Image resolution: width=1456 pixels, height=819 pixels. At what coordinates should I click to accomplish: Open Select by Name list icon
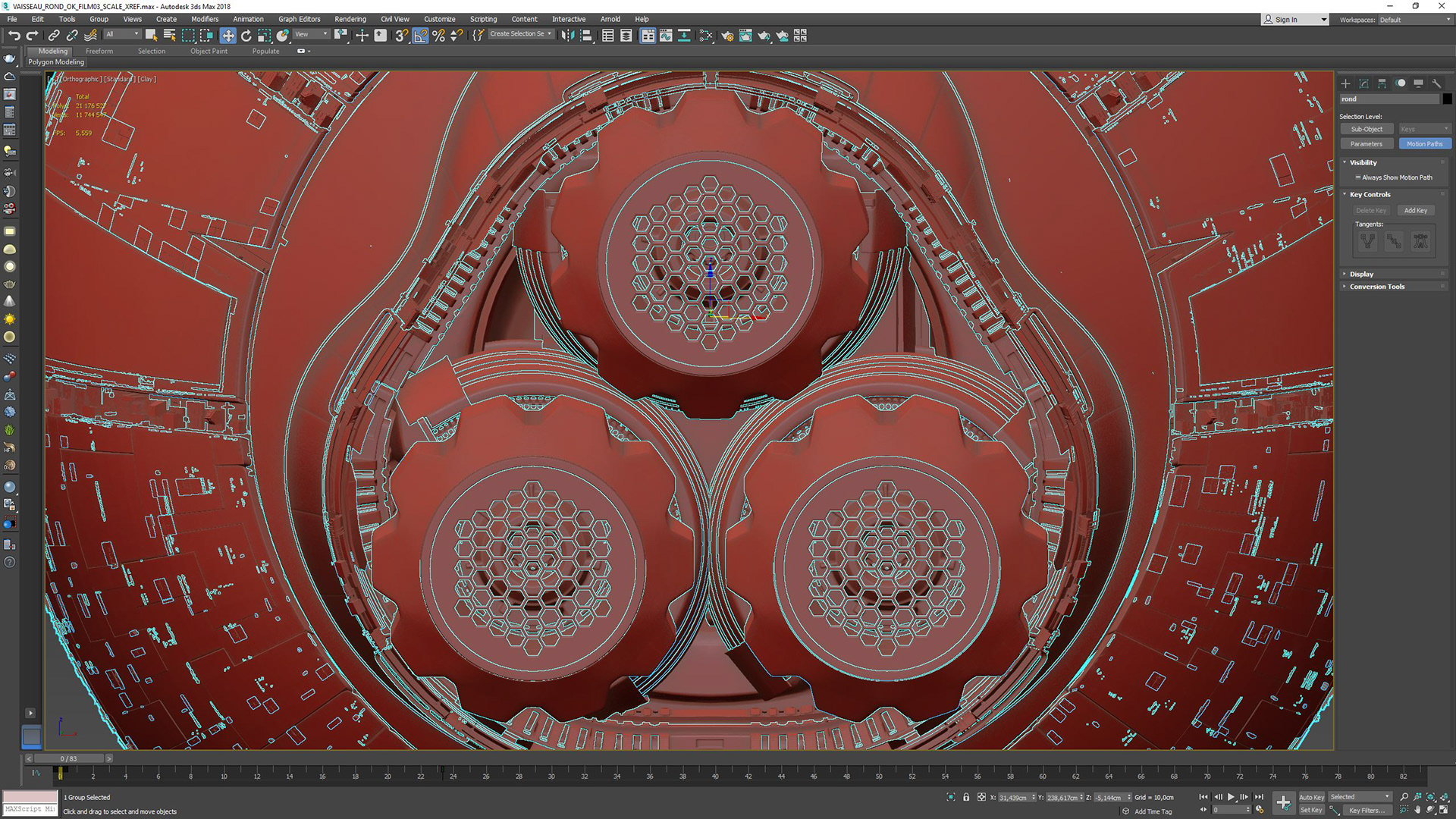pyautogui.click(x=169, y=36)
